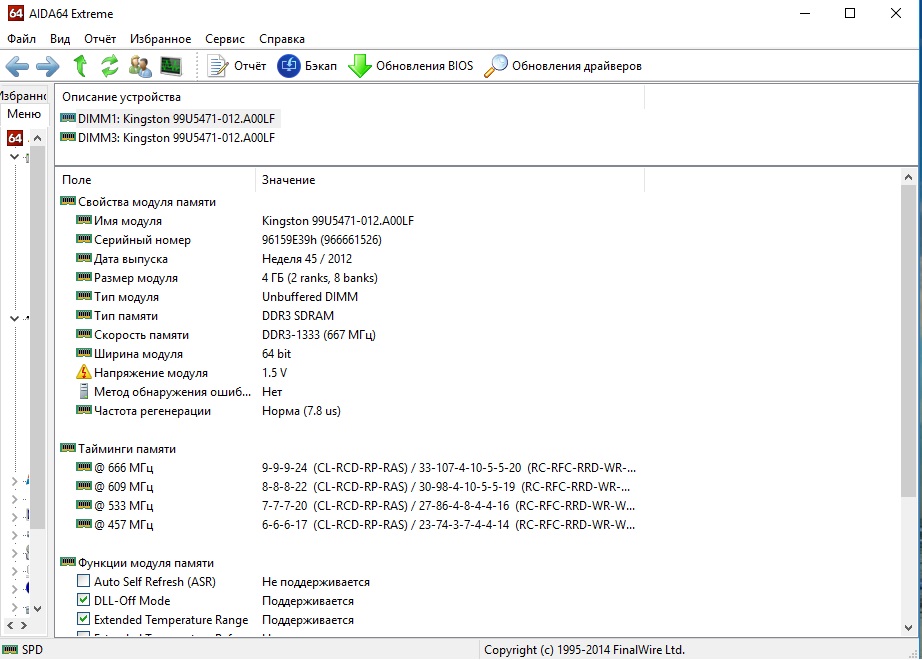Screen dimensions: 922x660
Task: Click the Значение column header
Action: (450, 179)
